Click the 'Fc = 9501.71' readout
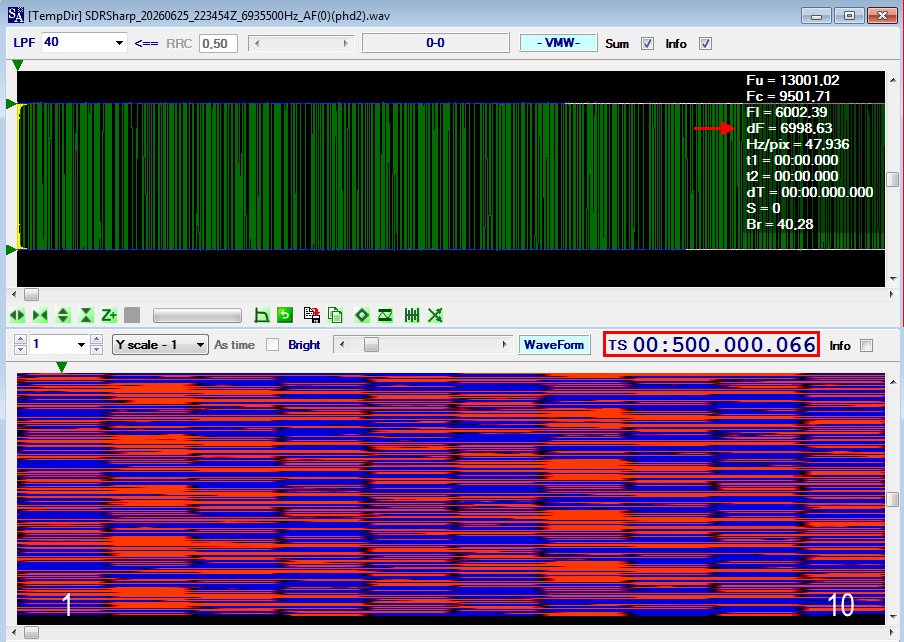904x642 pixels. (x=788, y=96)
